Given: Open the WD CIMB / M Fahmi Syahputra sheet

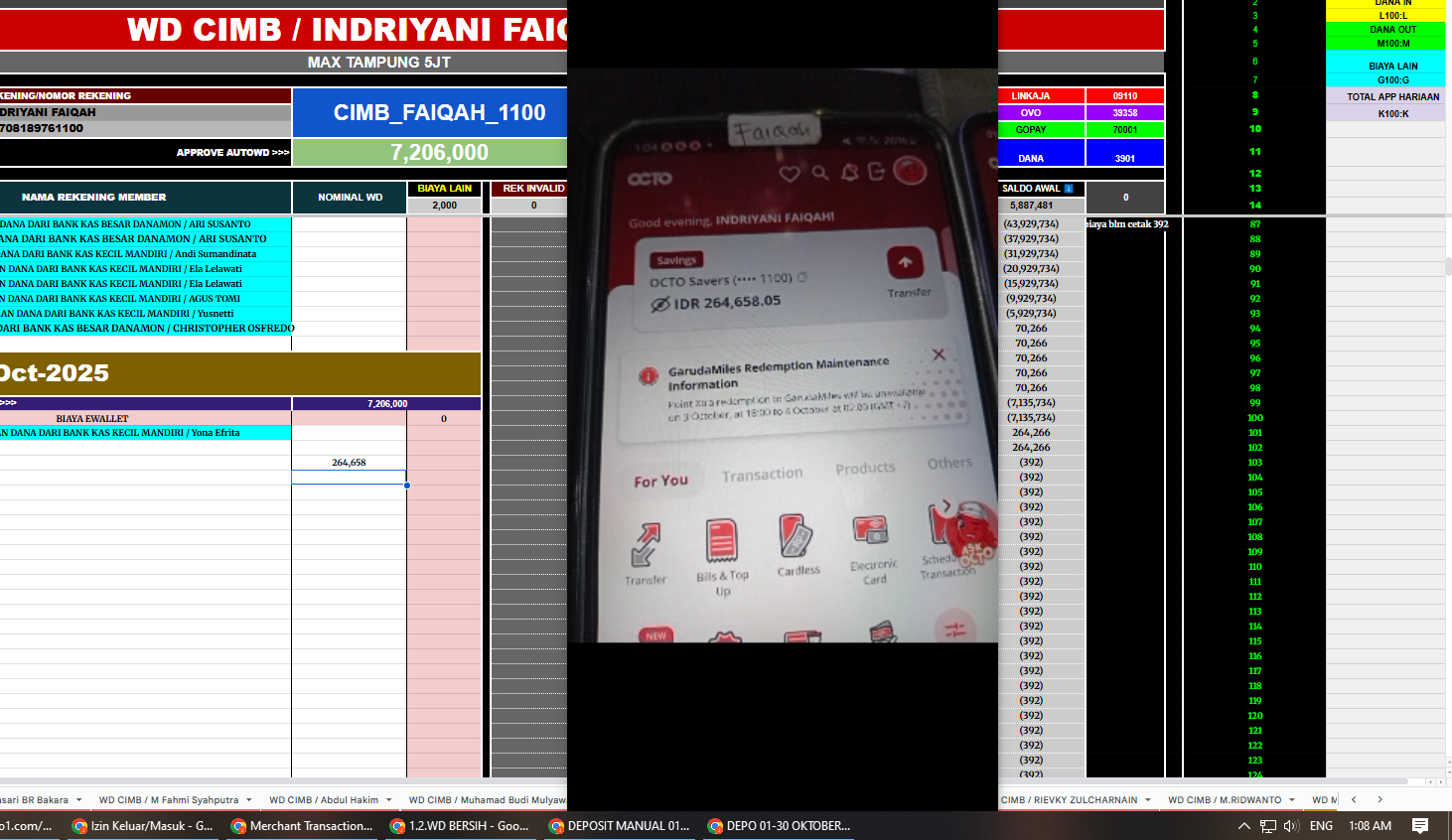Looking at the screenshot, I should 169,799.
